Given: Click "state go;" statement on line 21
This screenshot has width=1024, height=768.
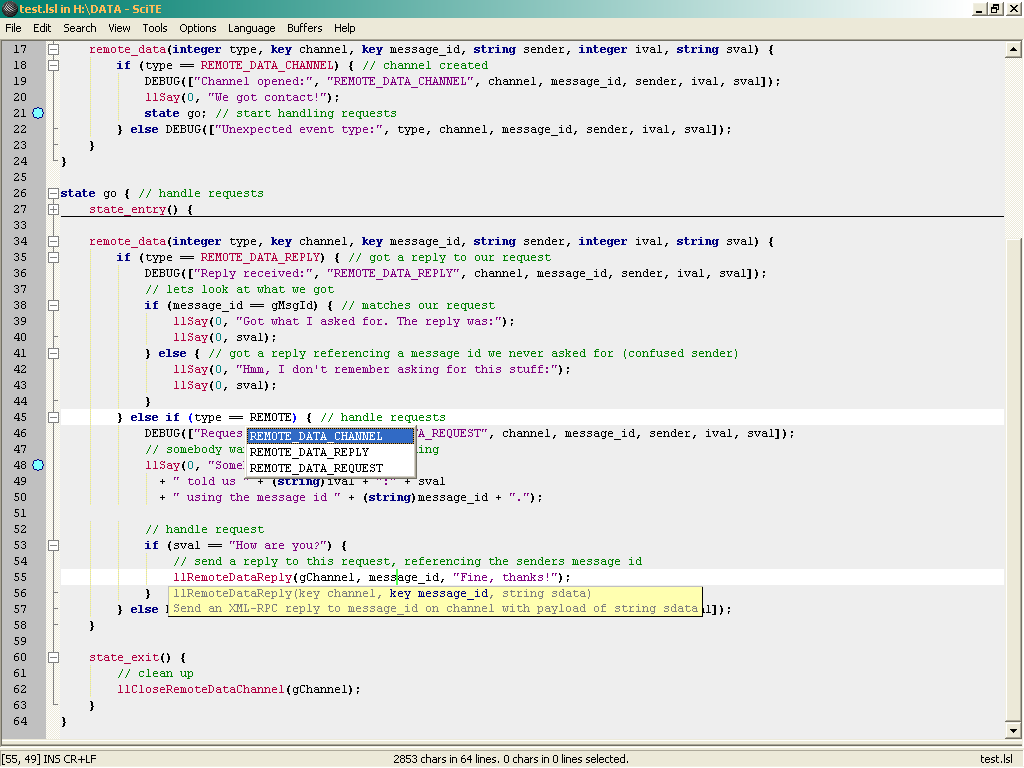Looking at the screenshot, I should click(x=176, y=113).
